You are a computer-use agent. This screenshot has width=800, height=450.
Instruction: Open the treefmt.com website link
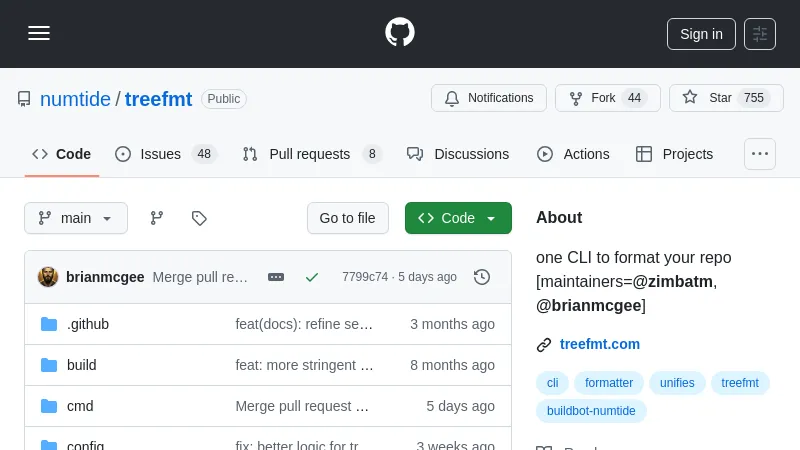click(x=599, y=344)
